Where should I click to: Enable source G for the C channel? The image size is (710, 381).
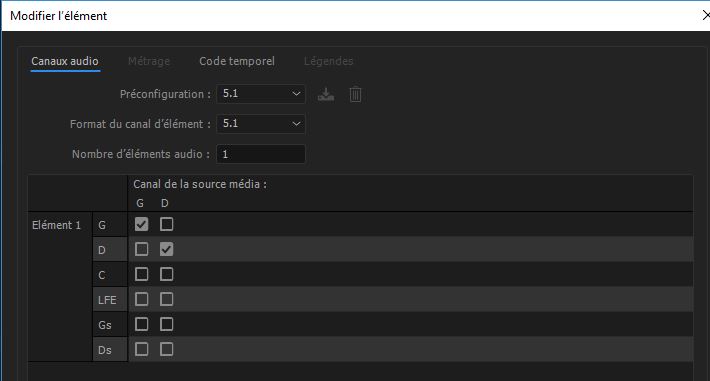[141, 274]
